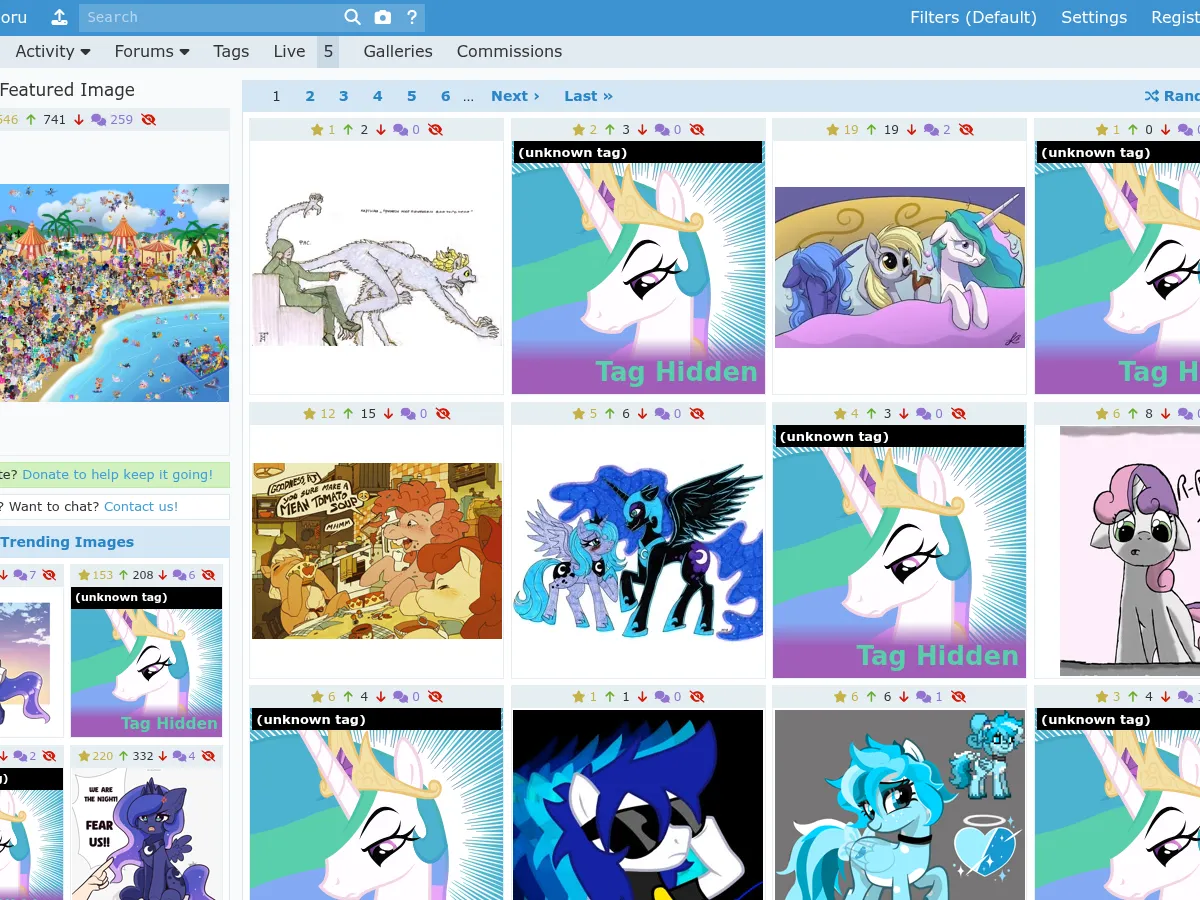Star the trending image with 220 favorites
Image resolution: width=1200 pixels, height=900 pixels.
[x=83, y=756]
